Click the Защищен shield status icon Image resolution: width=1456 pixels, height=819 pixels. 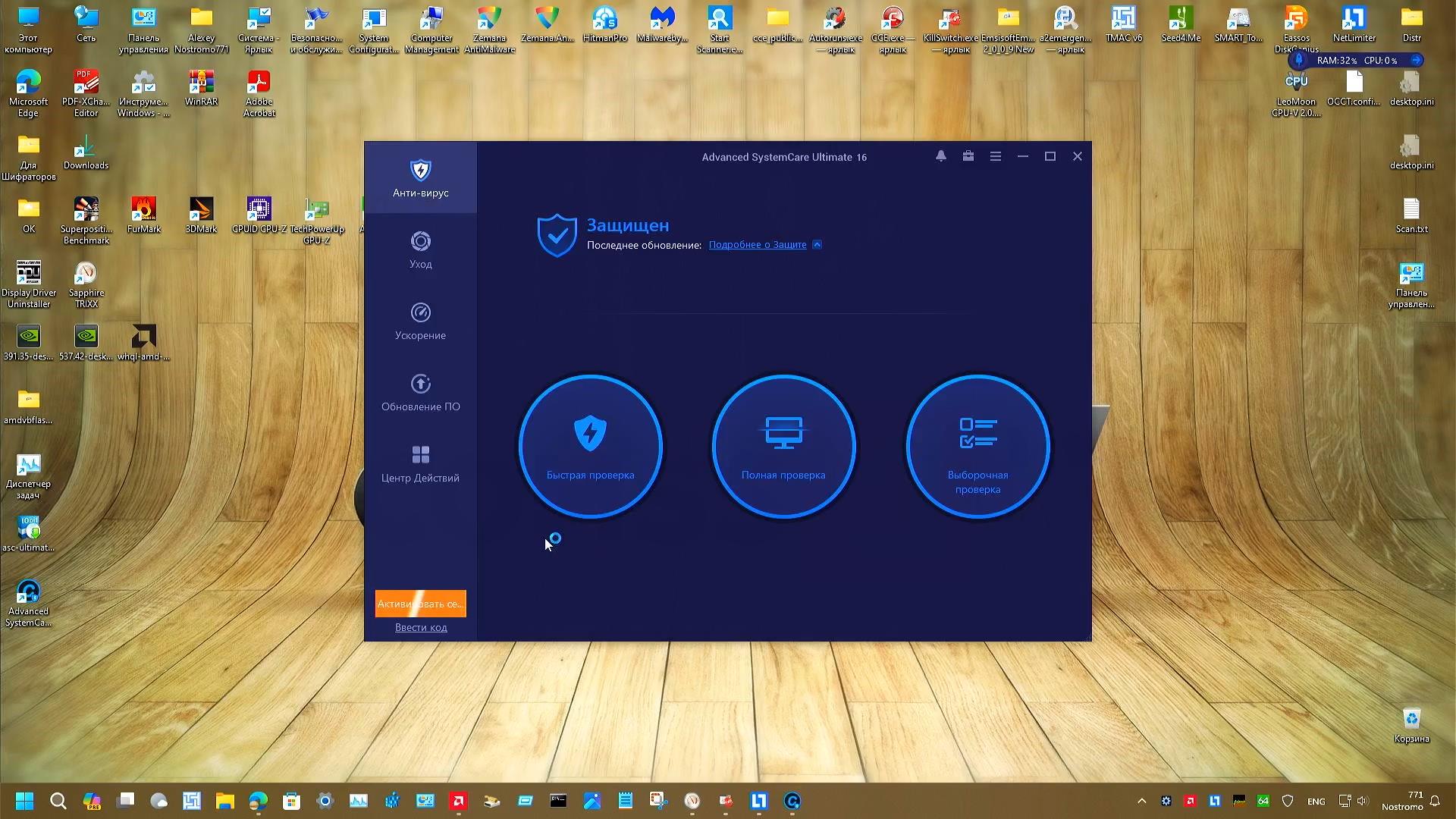(557, 235)
